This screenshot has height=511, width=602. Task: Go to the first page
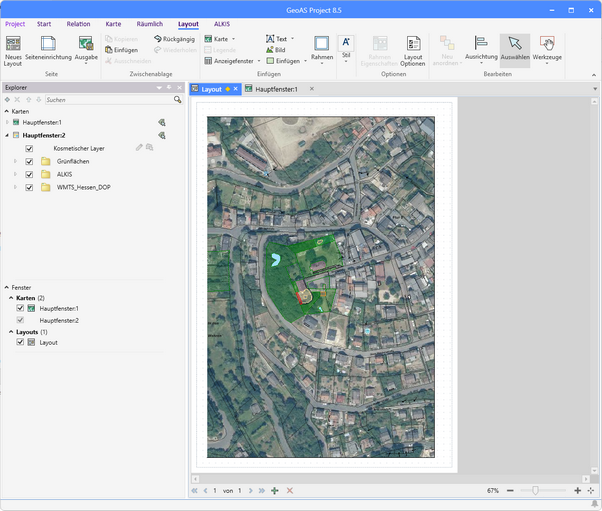point(195,491)
